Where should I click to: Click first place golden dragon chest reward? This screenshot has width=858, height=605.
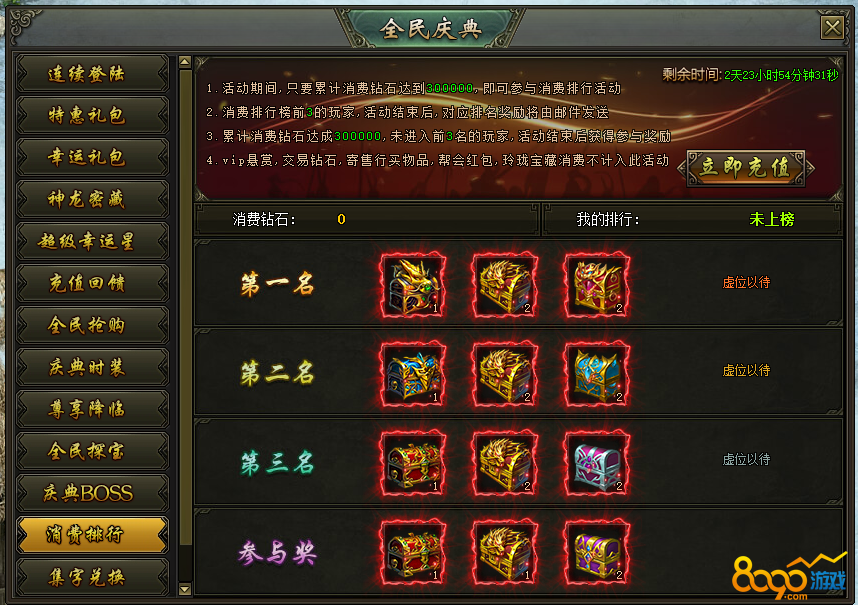(413, 286)
